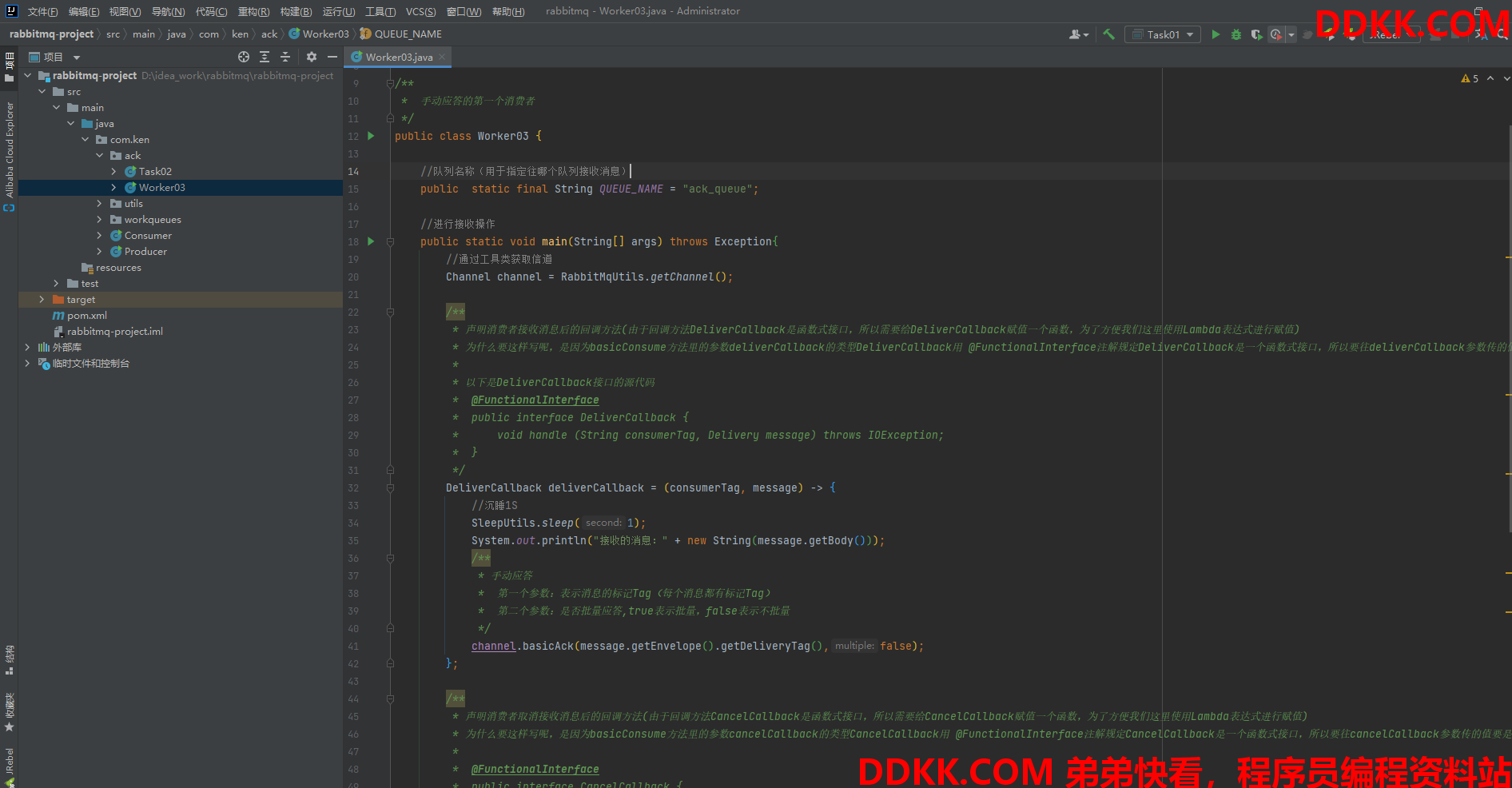Click the green Run button in toolbar
Image resolution: width=1512 pixels, height=788 pixels.
pos(1216,34)
